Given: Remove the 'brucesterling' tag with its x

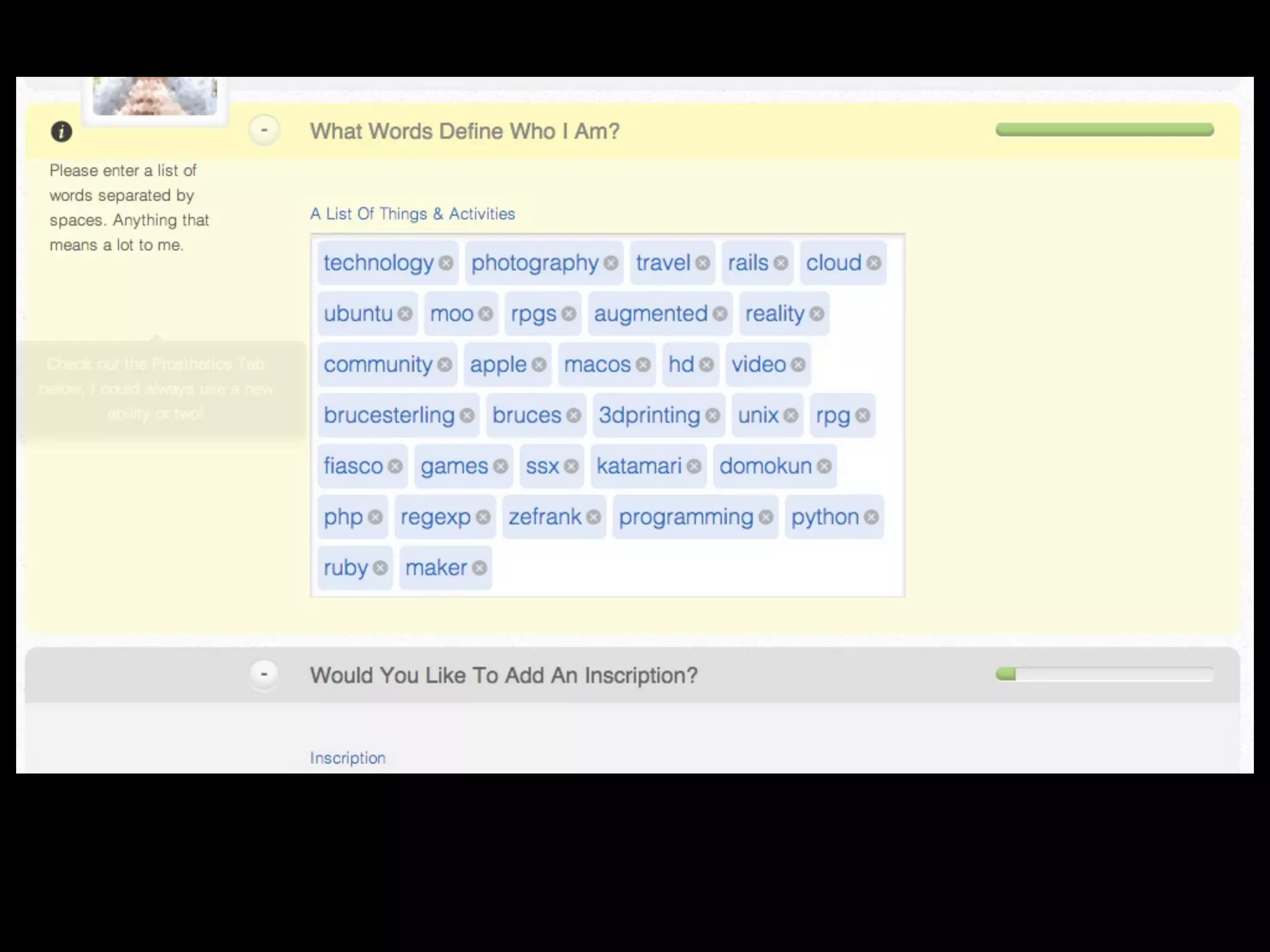Looking at the screenshot, I should tap(467, 415).
